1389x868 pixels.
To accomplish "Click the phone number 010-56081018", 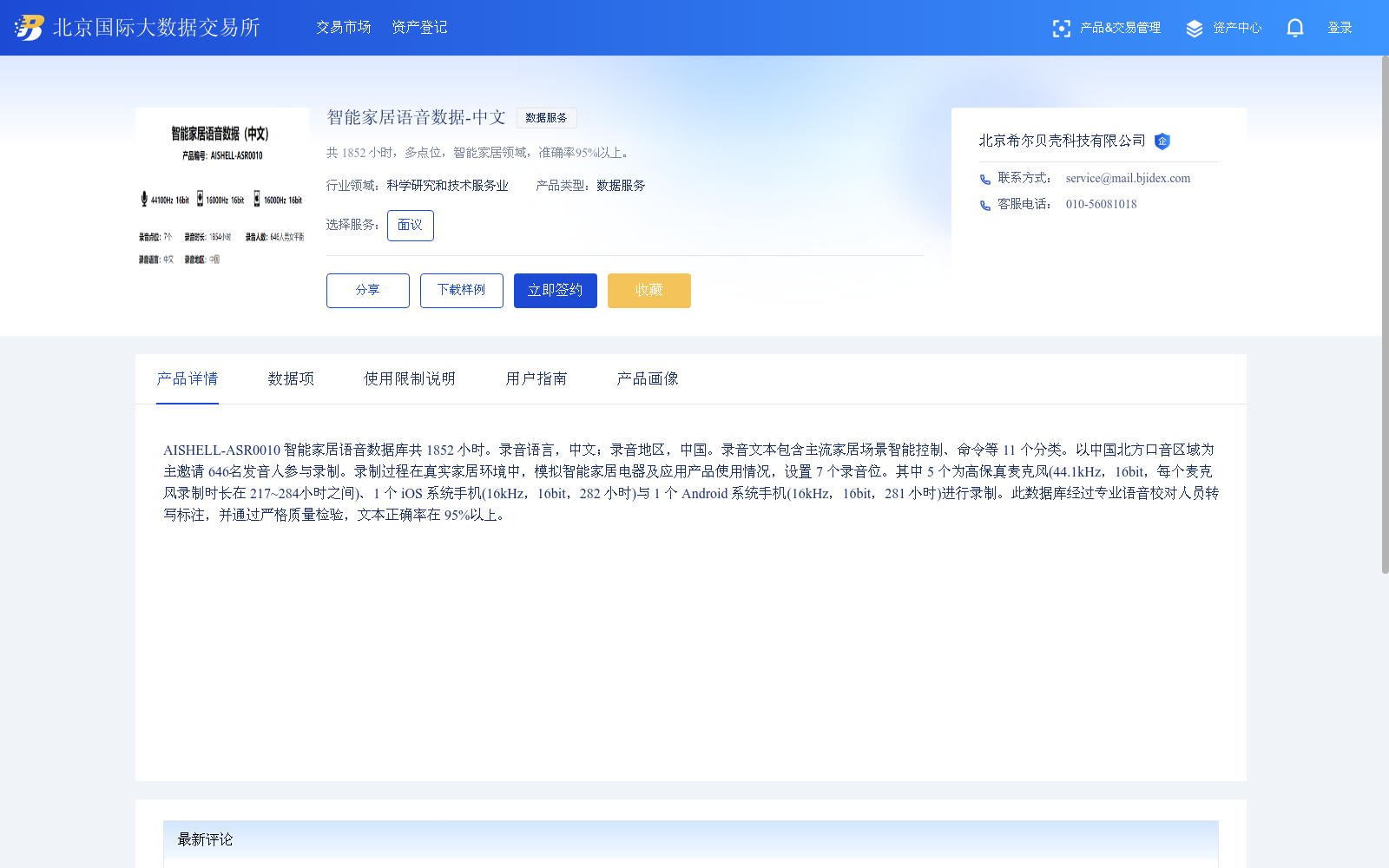I will coord(1101,205).
